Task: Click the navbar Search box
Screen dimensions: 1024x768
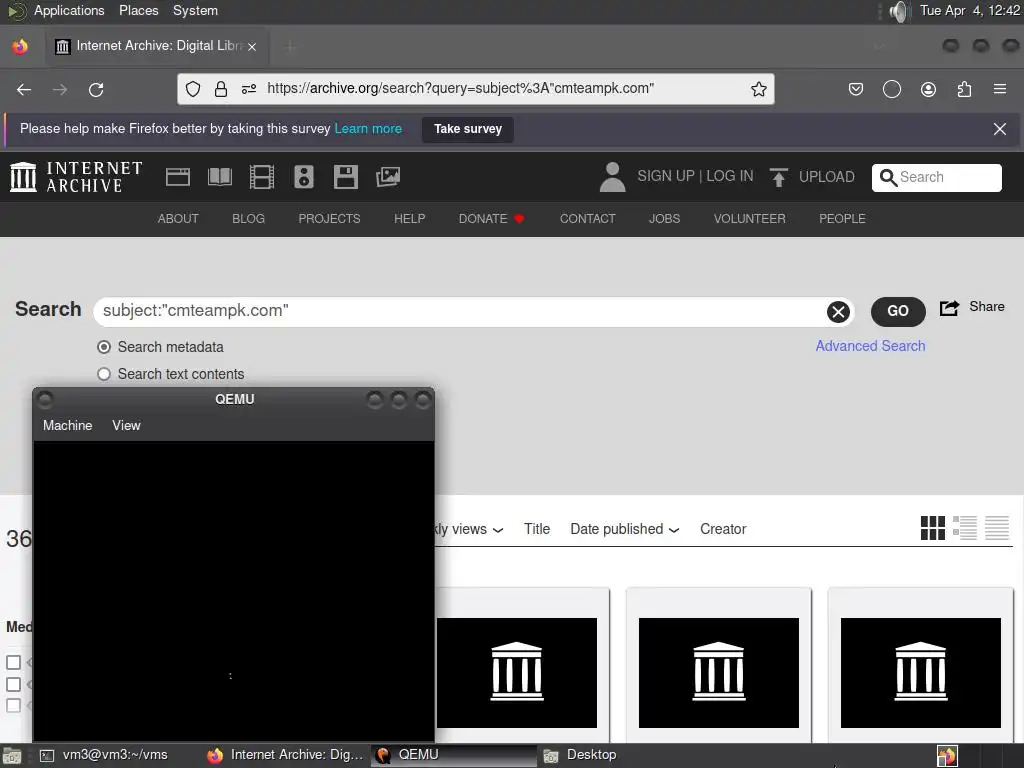Action: pyautogui.click(x=936, y=178)
